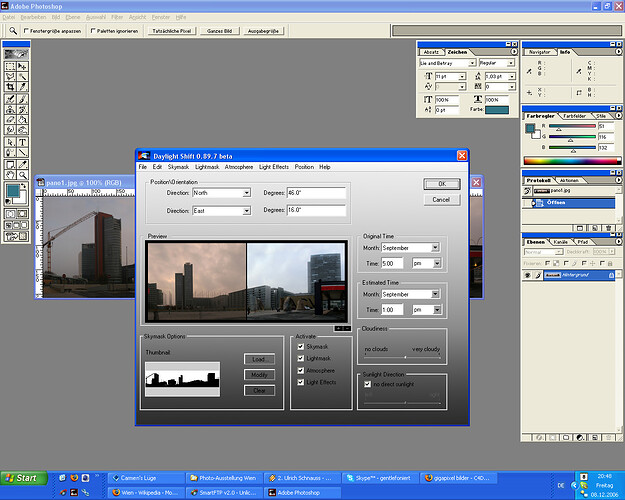Open Photoshop's Filter menu
The width and height of the screenshot is (625, 500).
pyautogui.click(x=117, y=17)
